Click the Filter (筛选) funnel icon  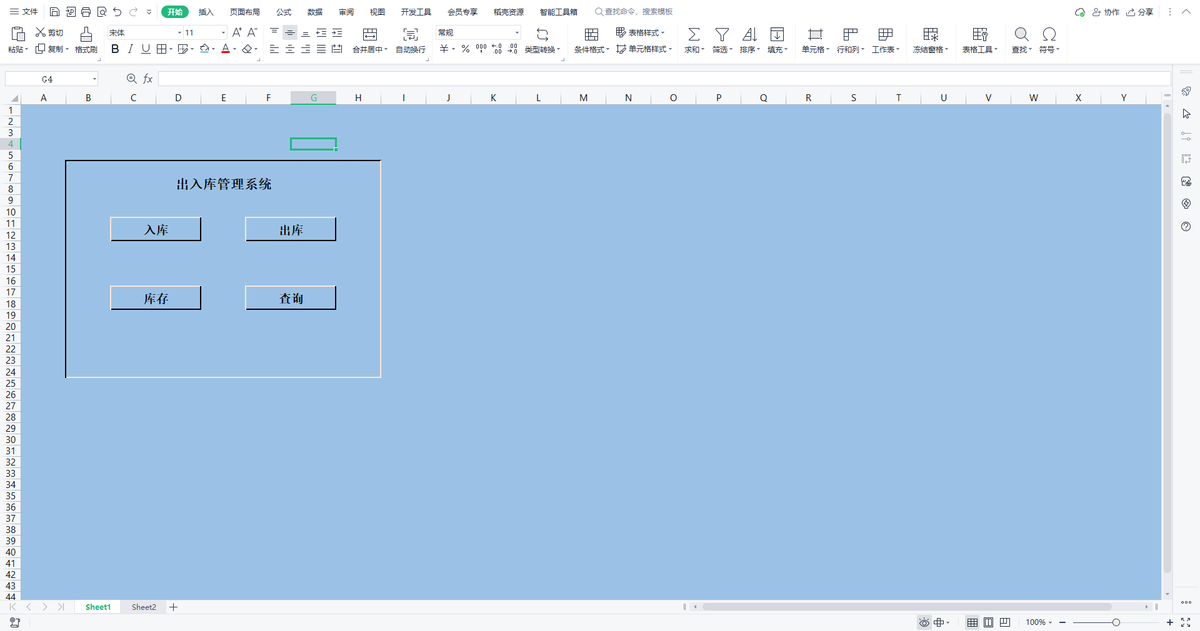[722, 34]
